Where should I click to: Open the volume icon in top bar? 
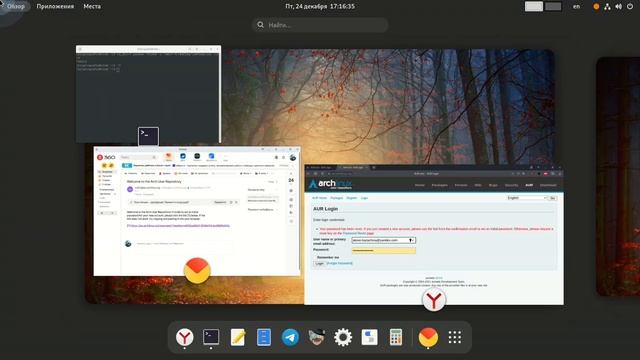pos(618,7)
